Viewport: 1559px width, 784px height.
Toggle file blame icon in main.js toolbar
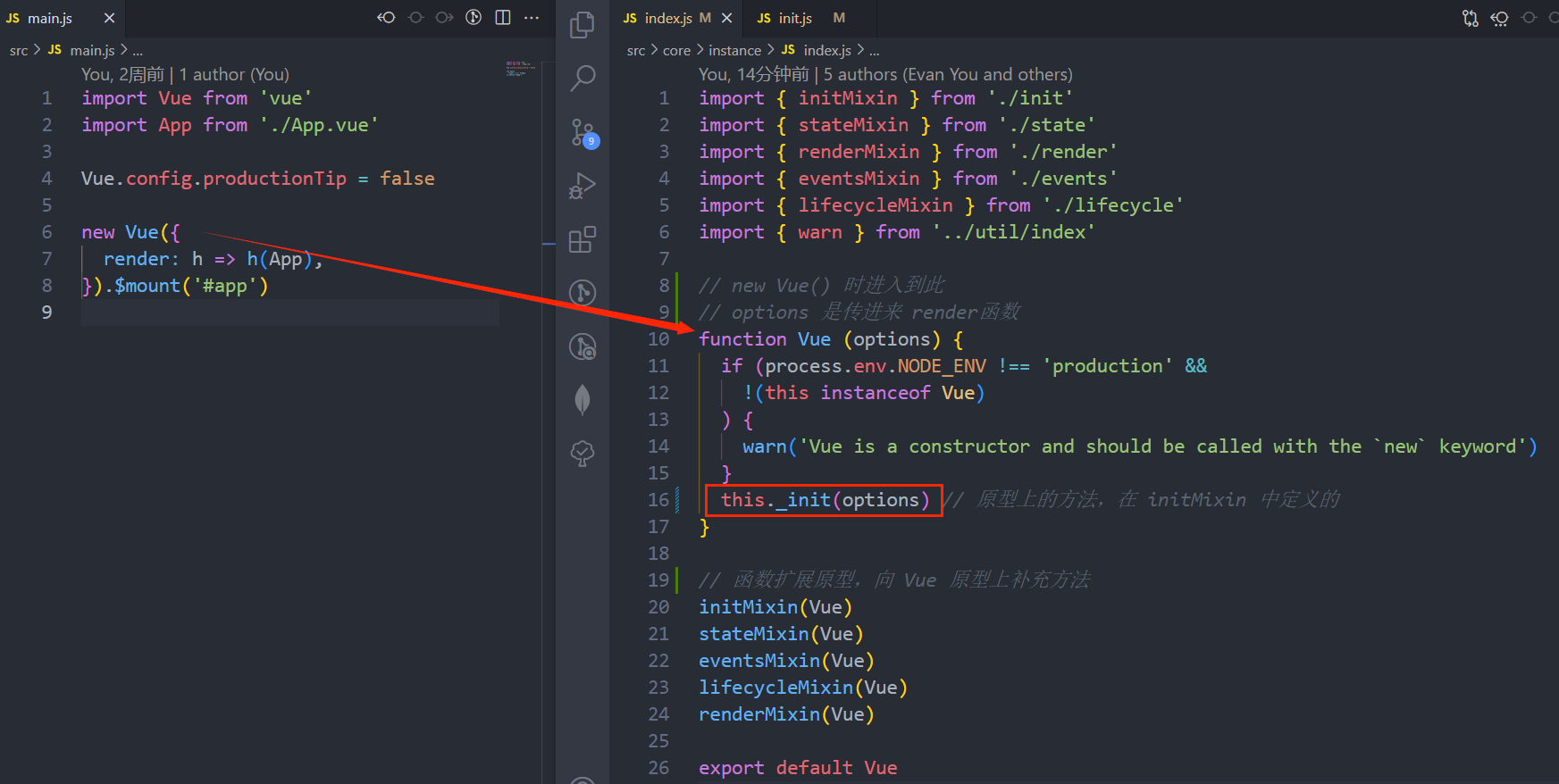(474, 18)
